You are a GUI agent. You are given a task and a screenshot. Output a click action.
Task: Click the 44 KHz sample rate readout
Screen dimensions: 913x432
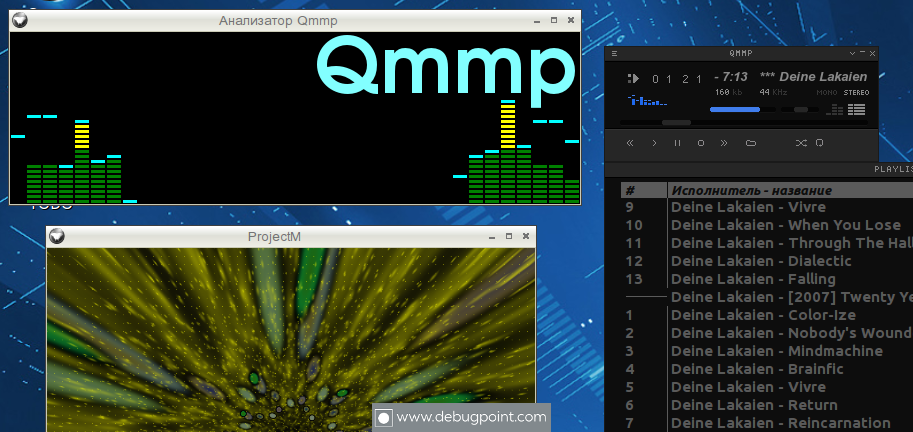coord(773,93)
